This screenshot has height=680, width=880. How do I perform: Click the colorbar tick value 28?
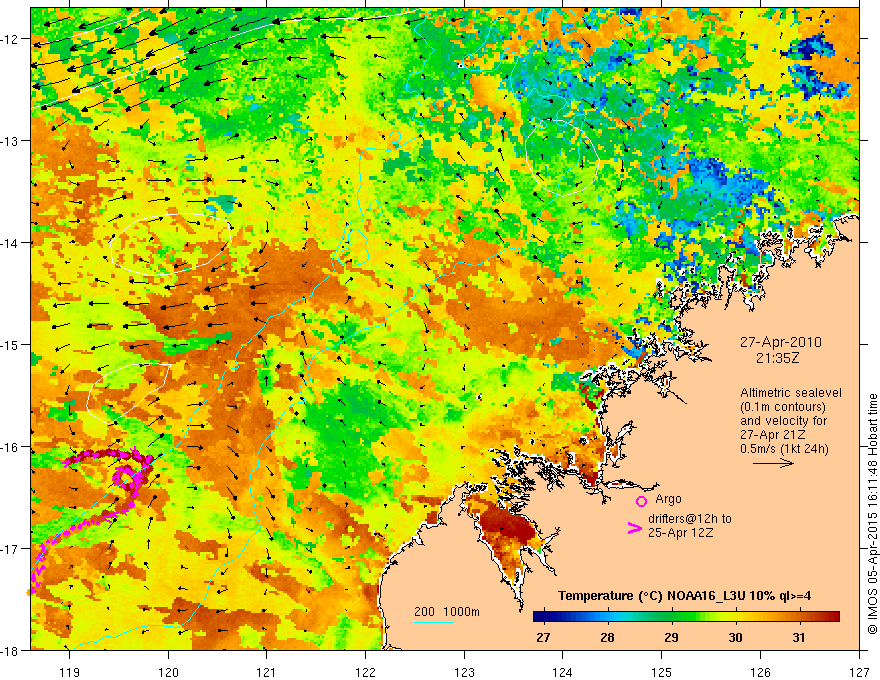(607, 638)
